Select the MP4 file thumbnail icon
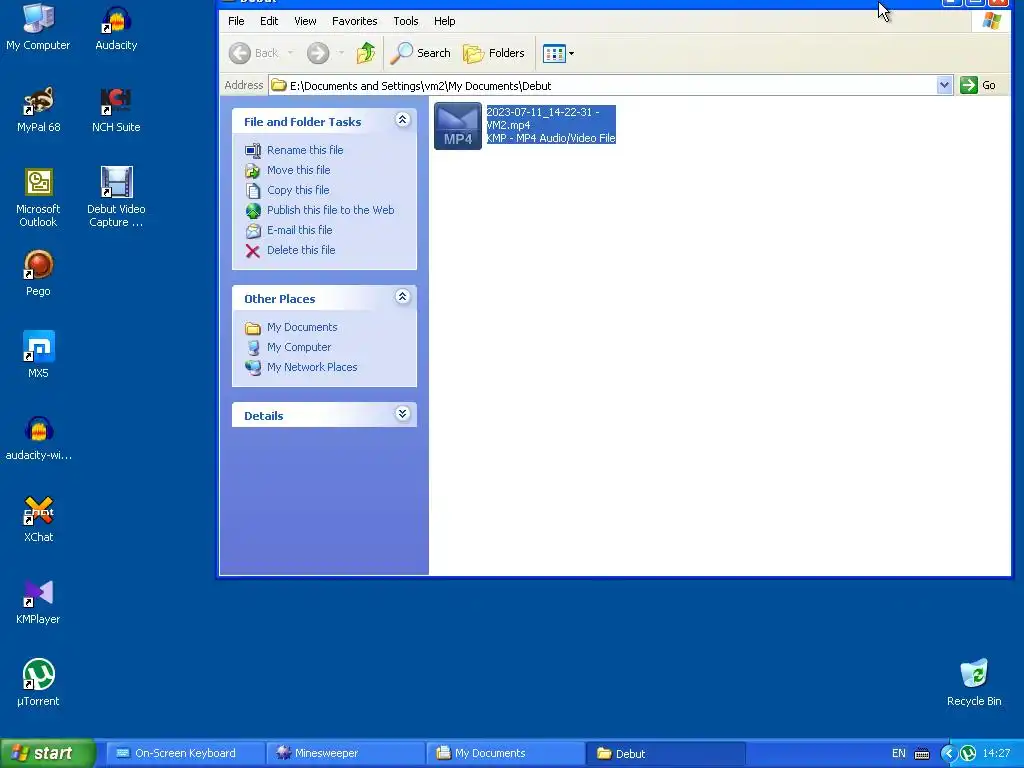 click(458, 126)
